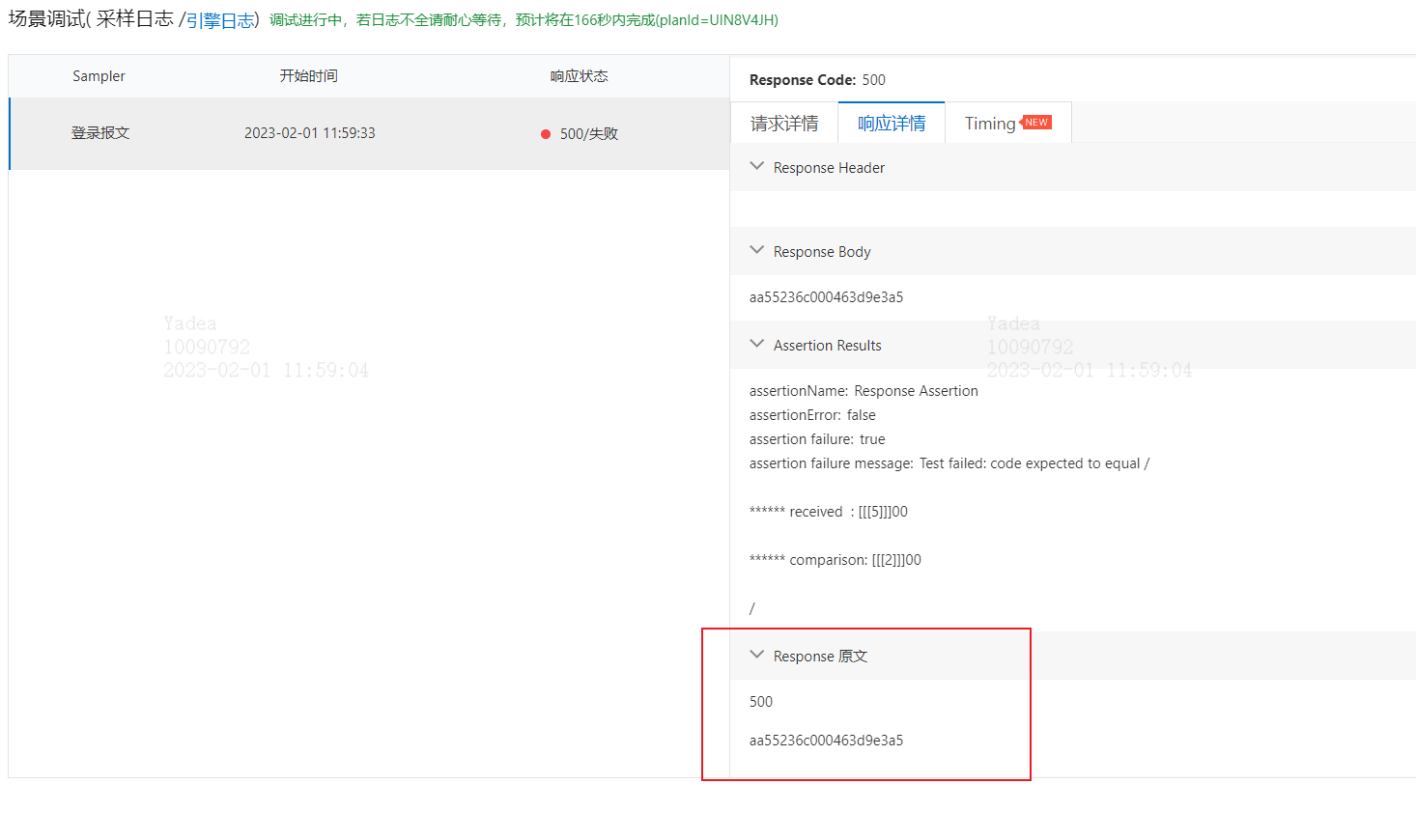Click the 2023-02-01 11:59:33 start time cell
The width and height of the screenshot is (1416, 840).
coord(310,133)
